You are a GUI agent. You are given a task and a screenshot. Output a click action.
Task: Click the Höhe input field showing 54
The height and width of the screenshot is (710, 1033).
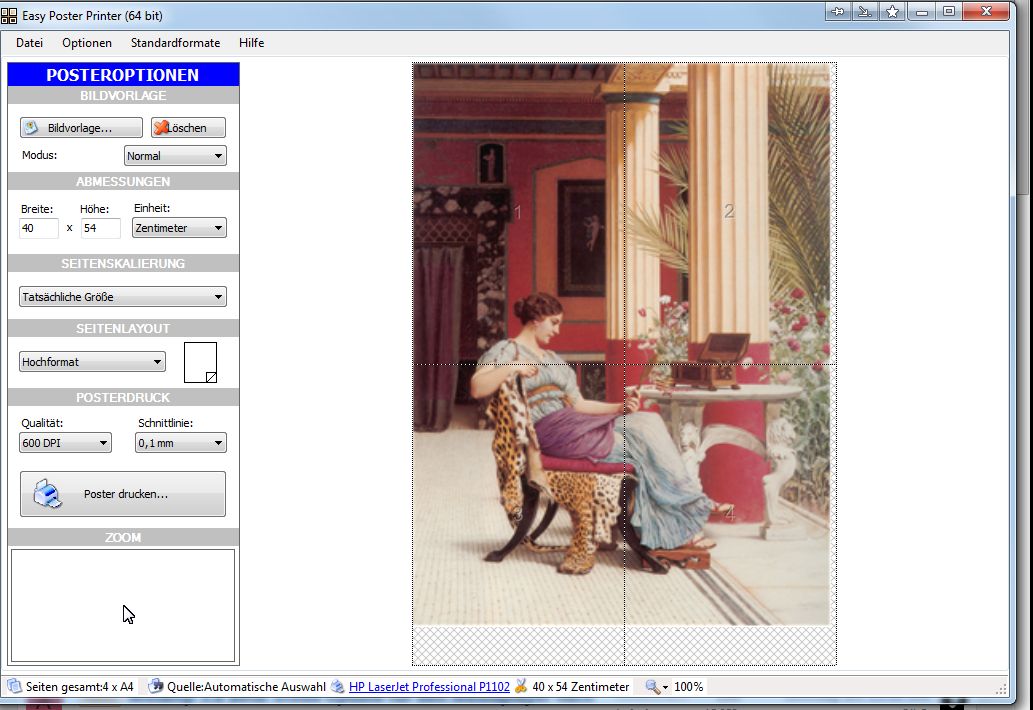(x=101, y=228)
